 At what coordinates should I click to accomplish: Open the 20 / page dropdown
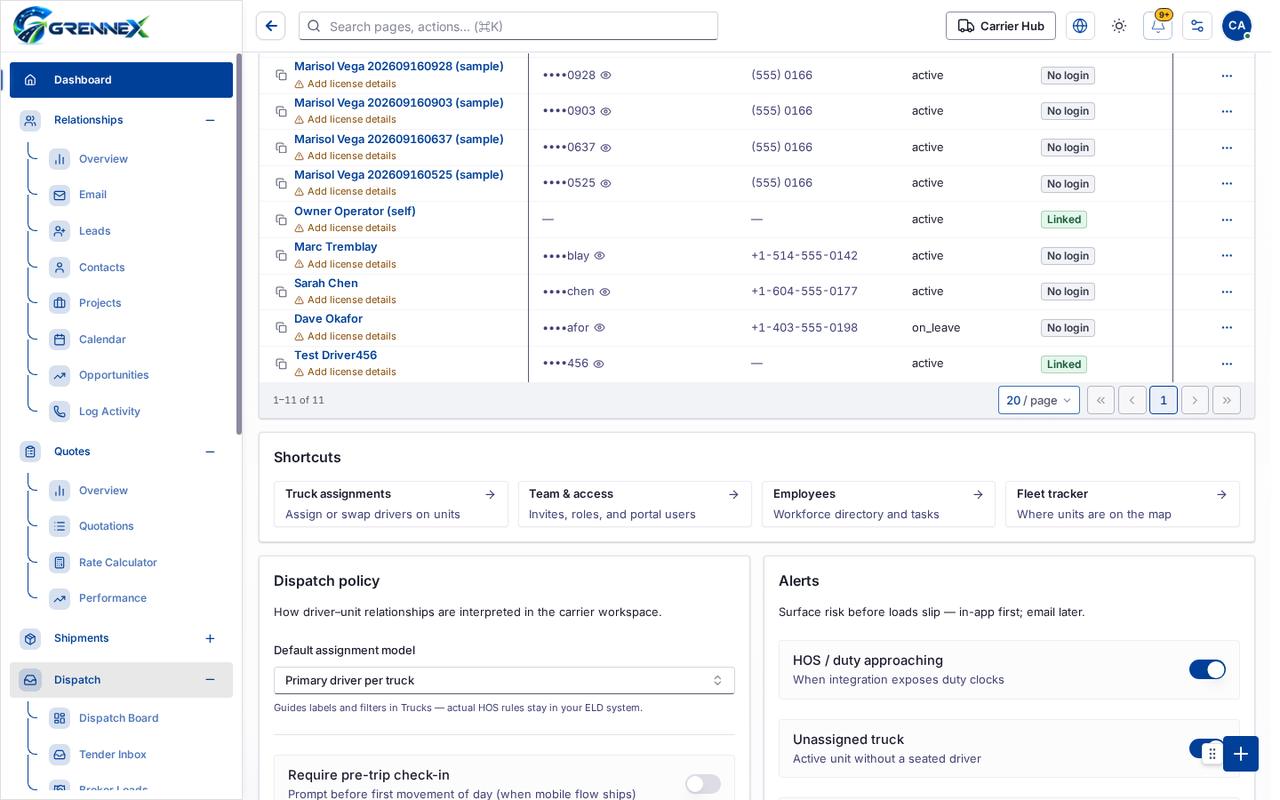click(1039, 400)
